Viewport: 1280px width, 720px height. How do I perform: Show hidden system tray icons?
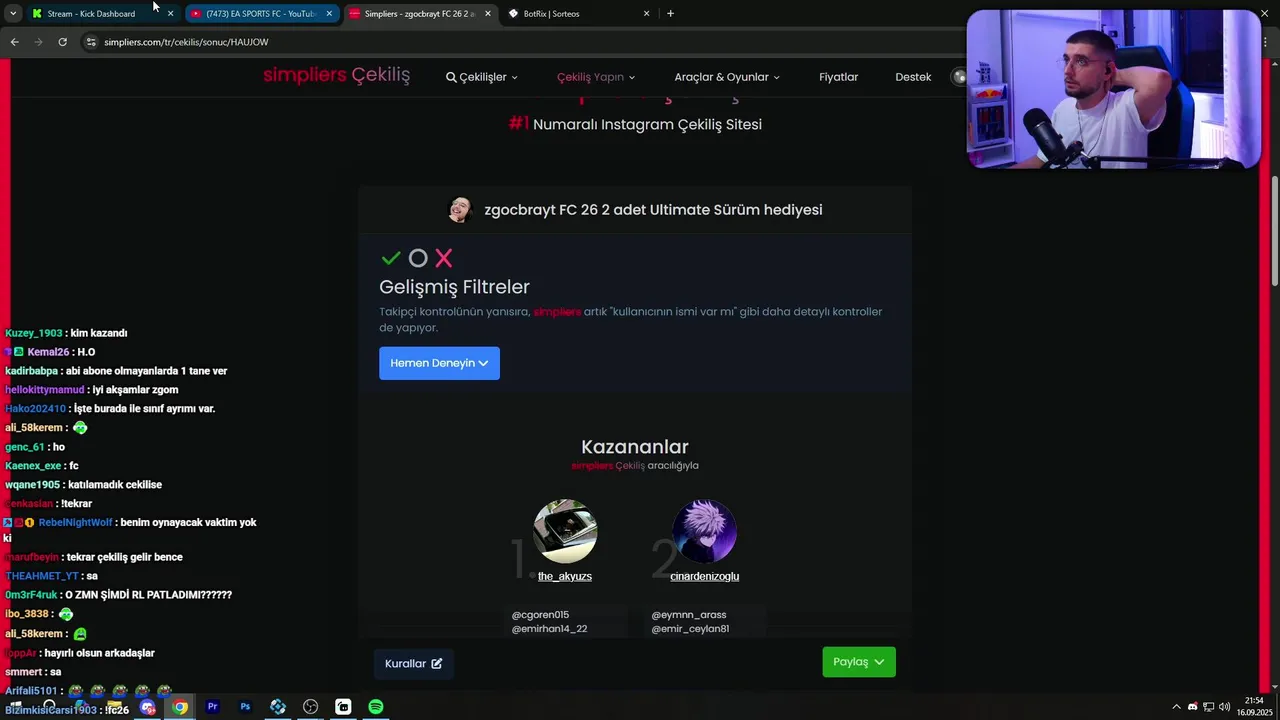[1176, 707]
